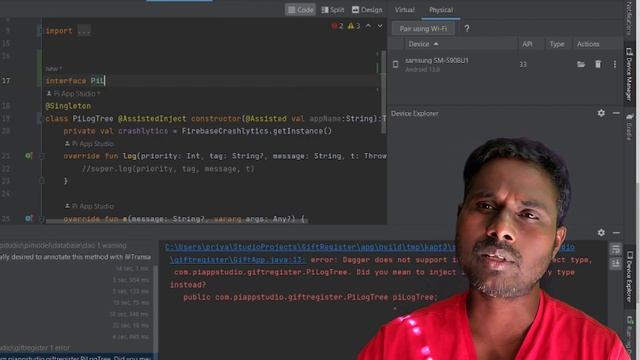Click scroll-to-end icon in build output
The image size is (640, 360).
tap(616, 263)
